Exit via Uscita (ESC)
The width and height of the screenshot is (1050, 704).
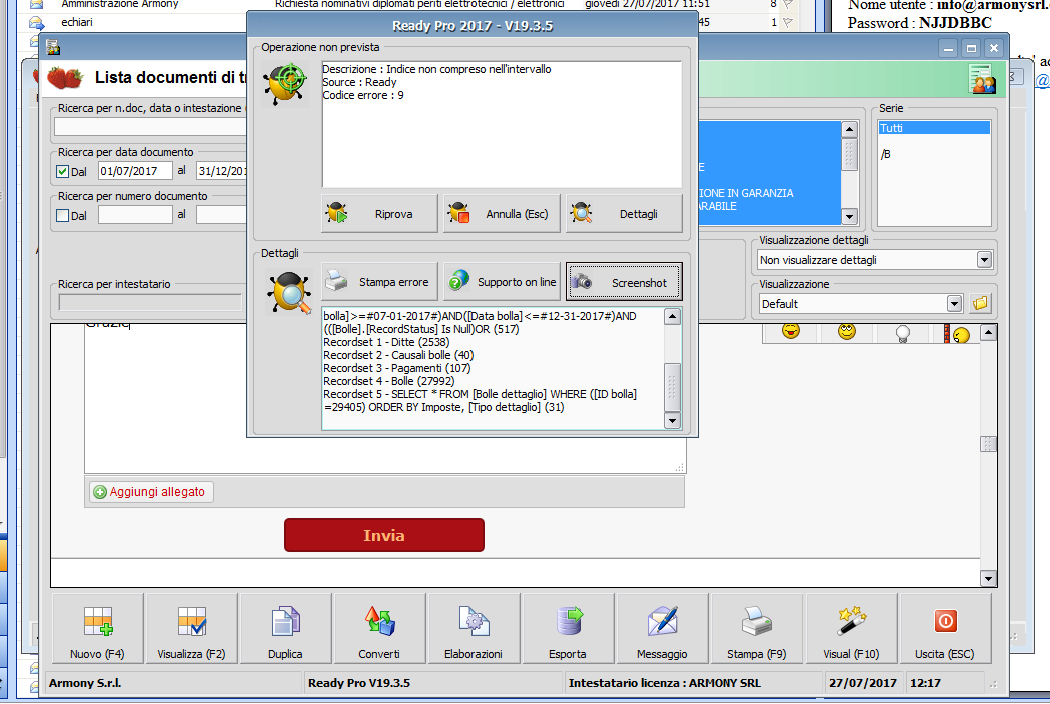click(945, 629)
